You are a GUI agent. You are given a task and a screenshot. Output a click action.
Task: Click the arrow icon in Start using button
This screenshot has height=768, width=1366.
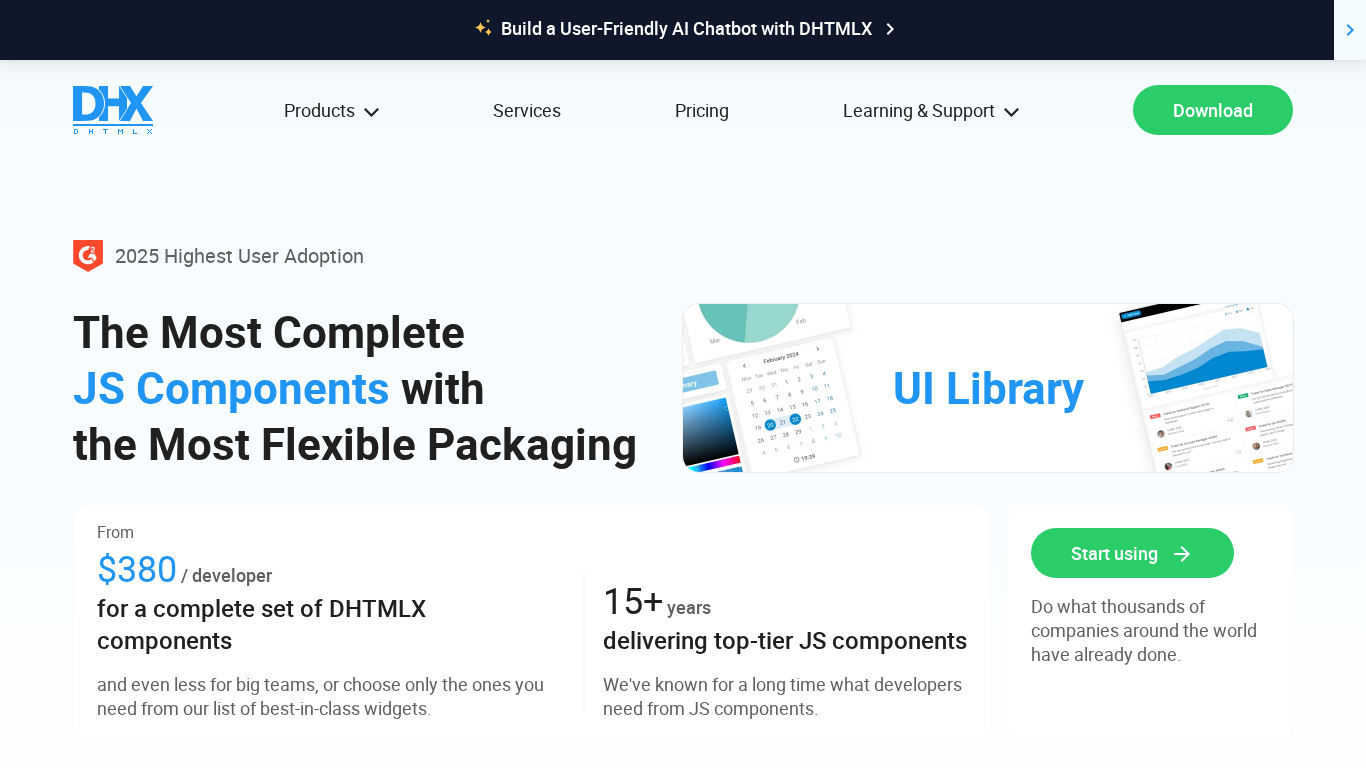point(1182,554)
